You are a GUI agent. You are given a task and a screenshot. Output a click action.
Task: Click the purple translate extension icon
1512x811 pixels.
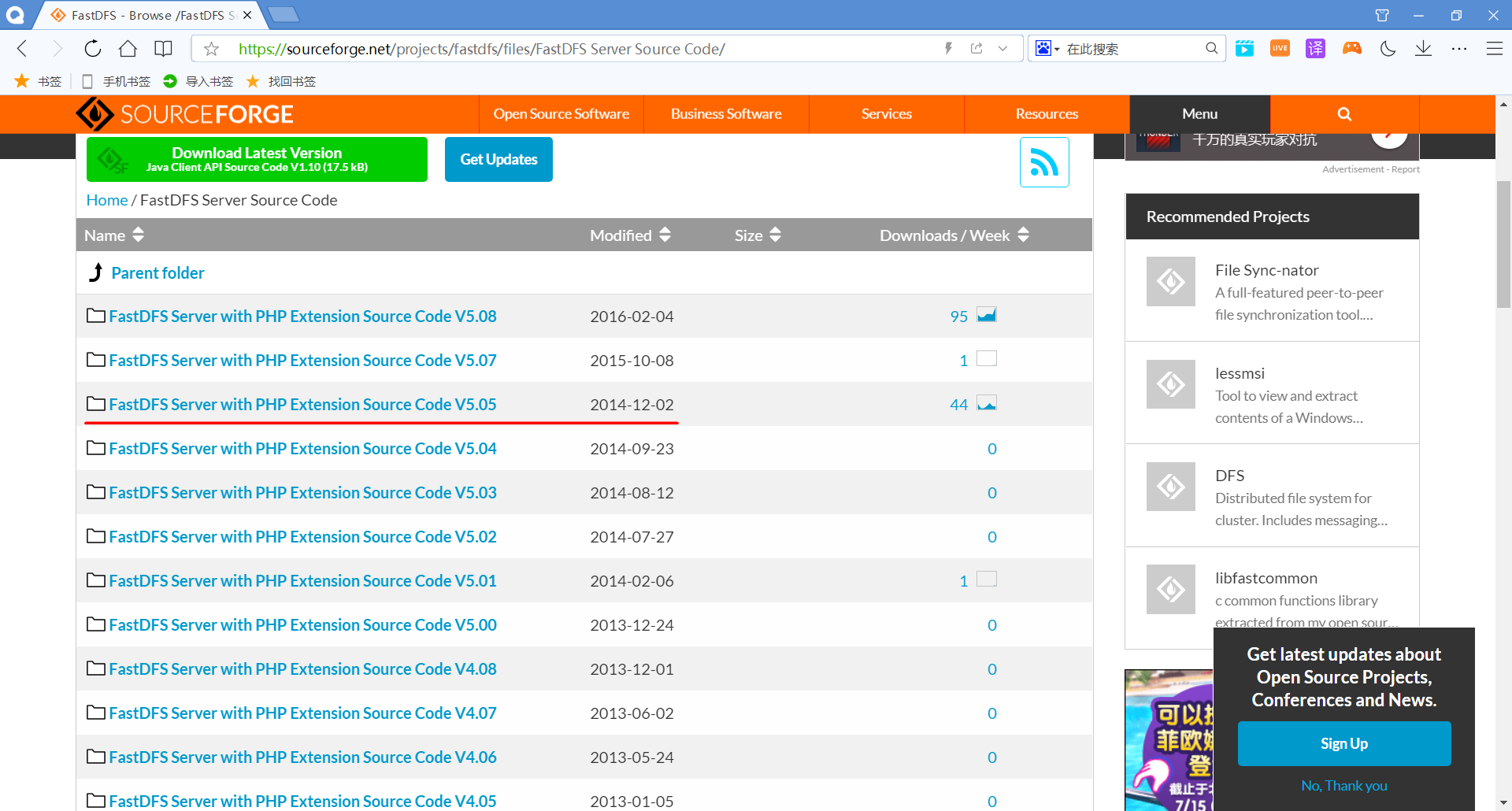click(x=1314, y=48)
